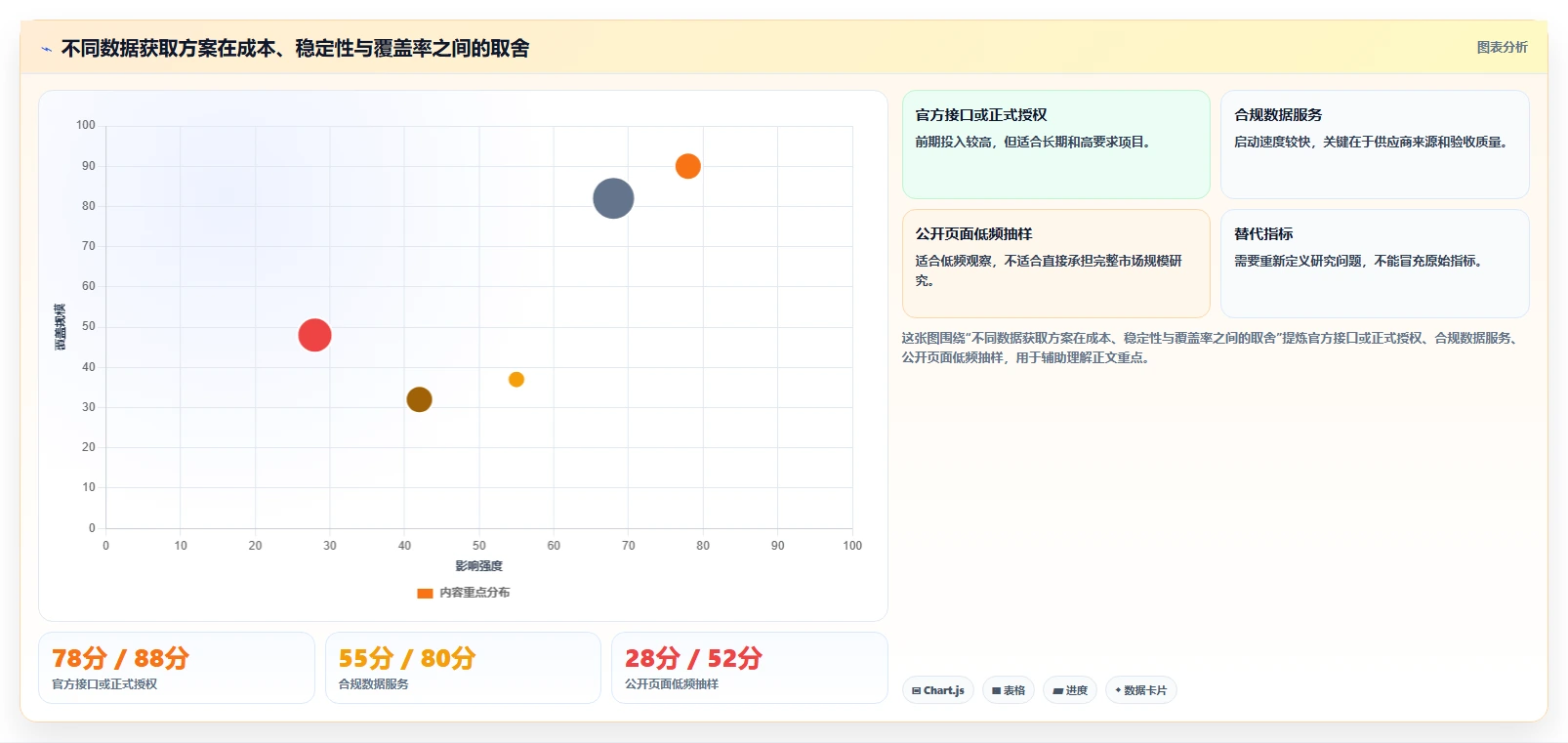This screenshot has width=1568, height=743.
Task: Click the 官方接口或正式授权 label under 78分
Action: pos(104,684)
